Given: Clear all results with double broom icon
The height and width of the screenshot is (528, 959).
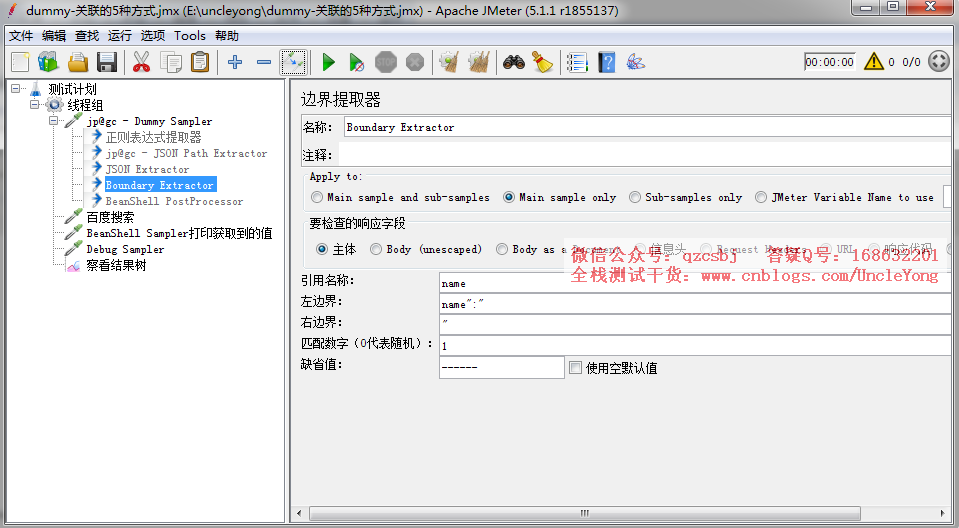Looking at the screenshot, I should pyautogui.click(x=479, y=62).
